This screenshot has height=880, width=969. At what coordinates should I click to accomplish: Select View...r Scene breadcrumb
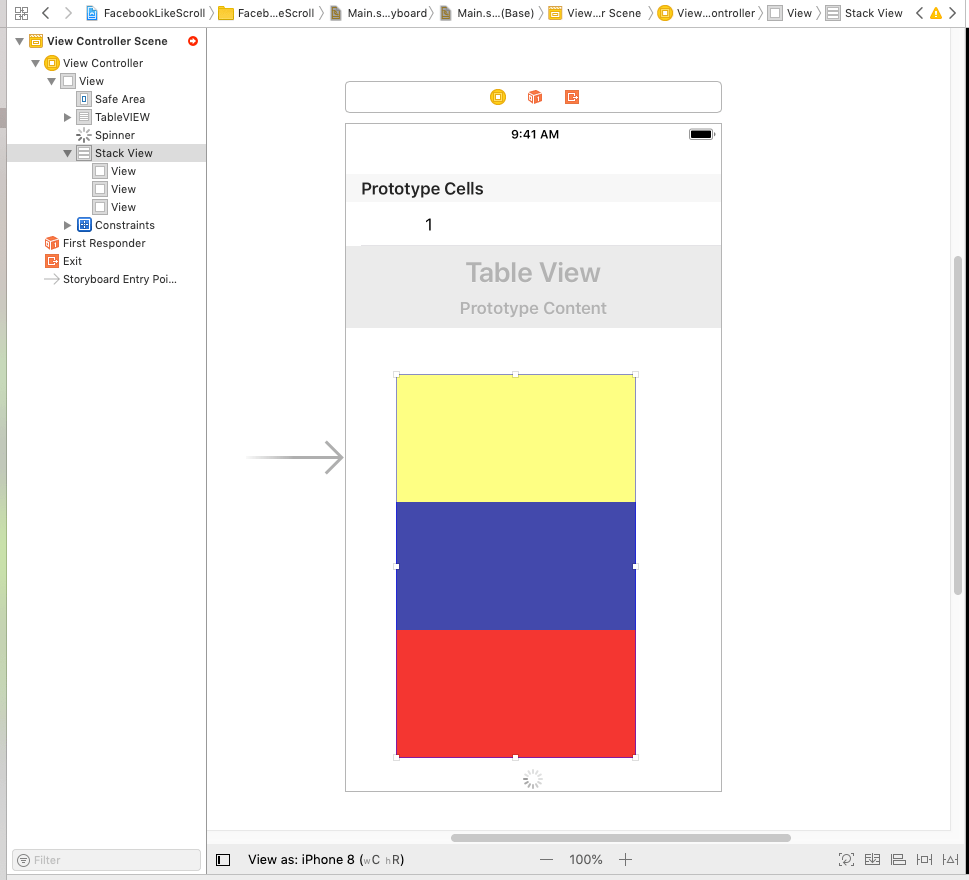(x=595, y=13)
